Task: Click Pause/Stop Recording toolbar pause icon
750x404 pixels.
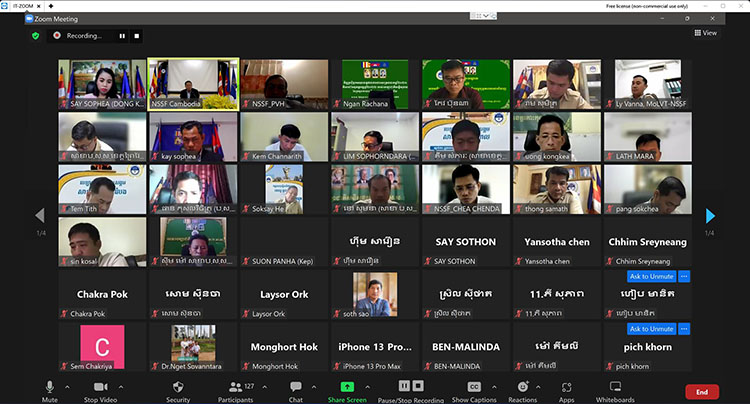Action: coord(404,386)
